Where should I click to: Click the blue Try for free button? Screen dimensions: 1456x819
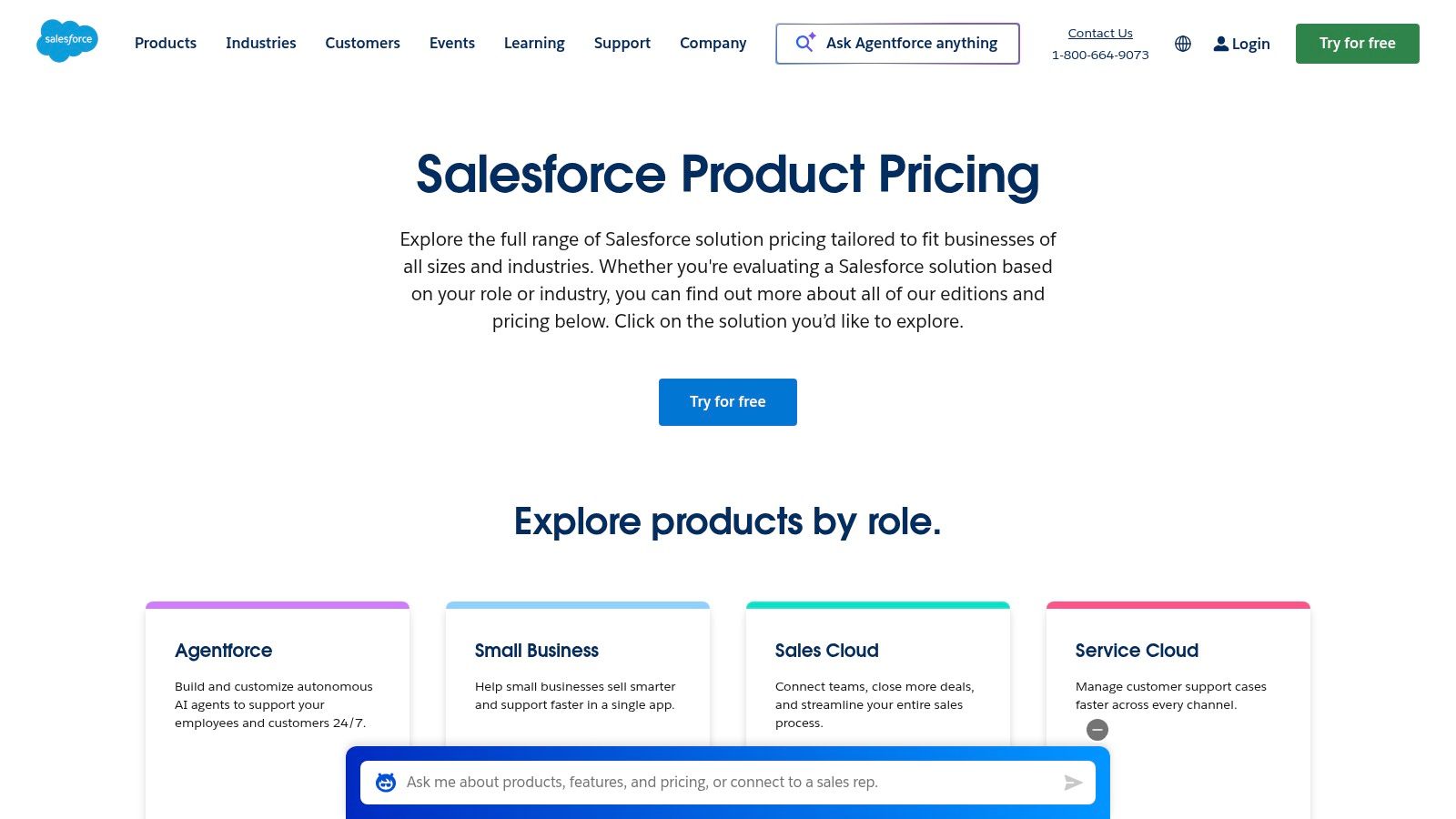728,402
